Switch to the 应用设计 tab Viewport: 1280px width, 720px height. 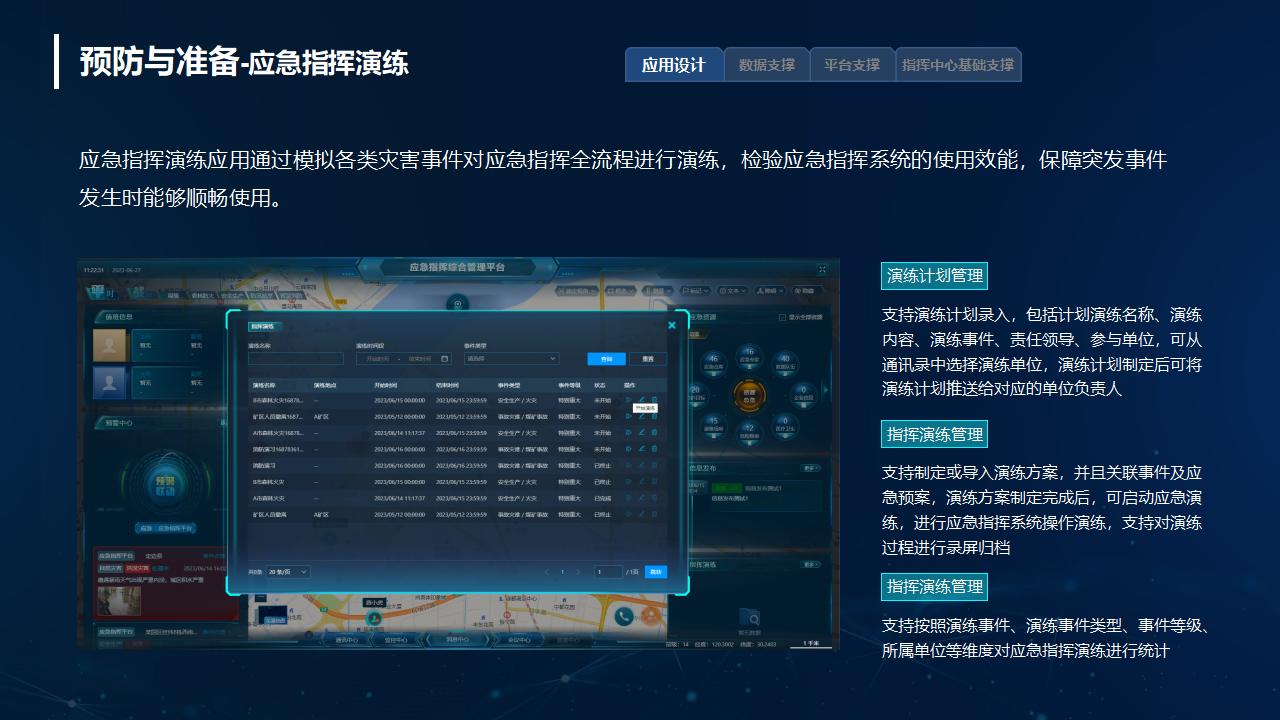pyautogui.click(x=674, y=65)
